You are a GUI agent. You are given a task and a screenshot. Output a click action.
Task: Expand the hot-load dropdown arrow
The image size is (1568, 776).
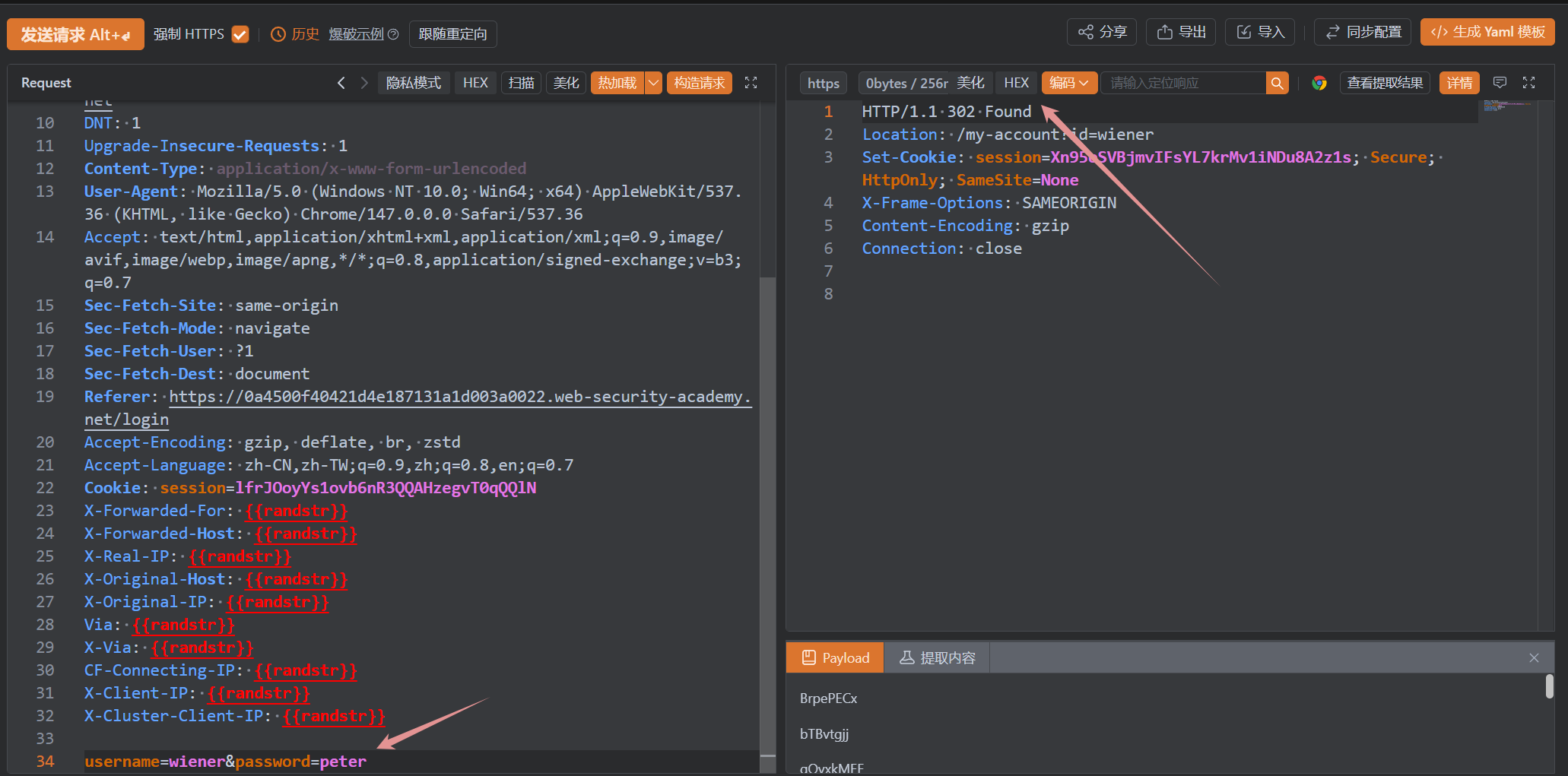tap(653, 83)
